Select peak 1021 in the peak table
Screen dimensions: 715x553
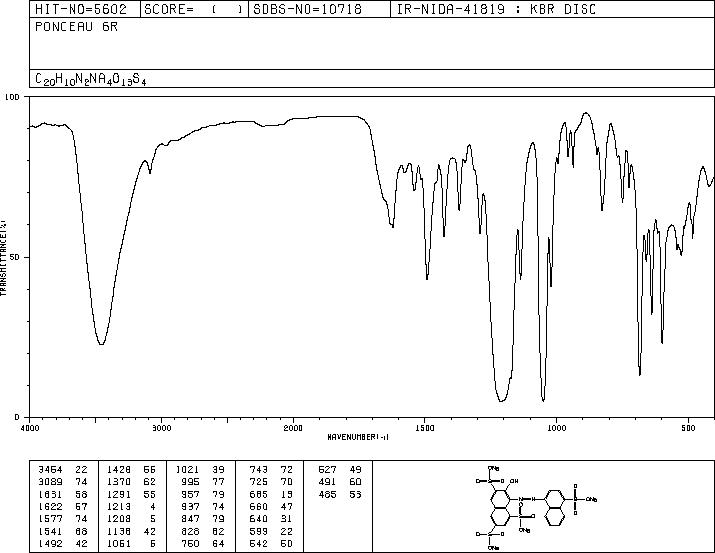[x=187, y=470]
